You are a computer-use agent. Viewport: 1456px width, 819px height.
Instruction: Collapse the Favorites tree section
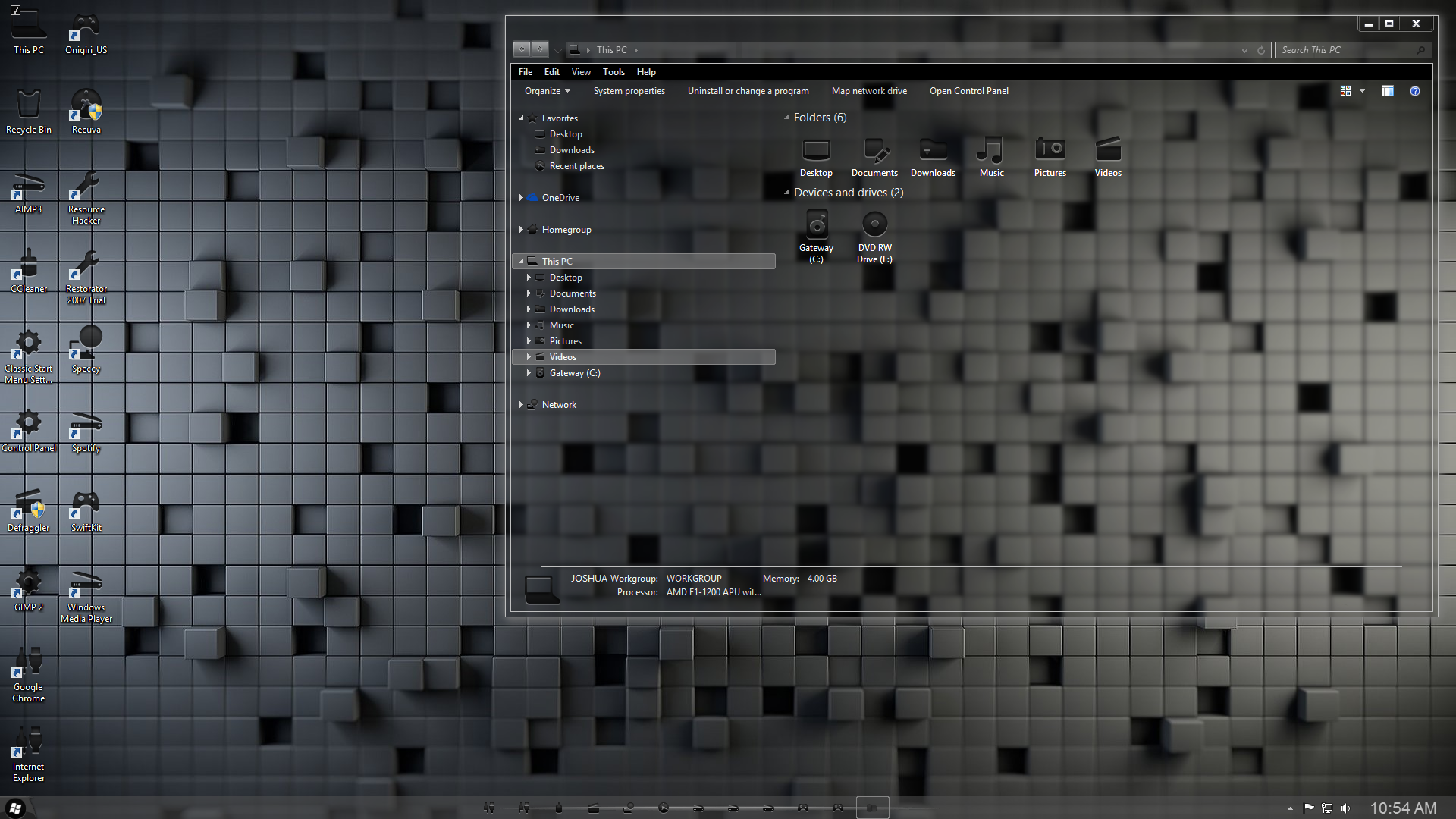[521, 118]
